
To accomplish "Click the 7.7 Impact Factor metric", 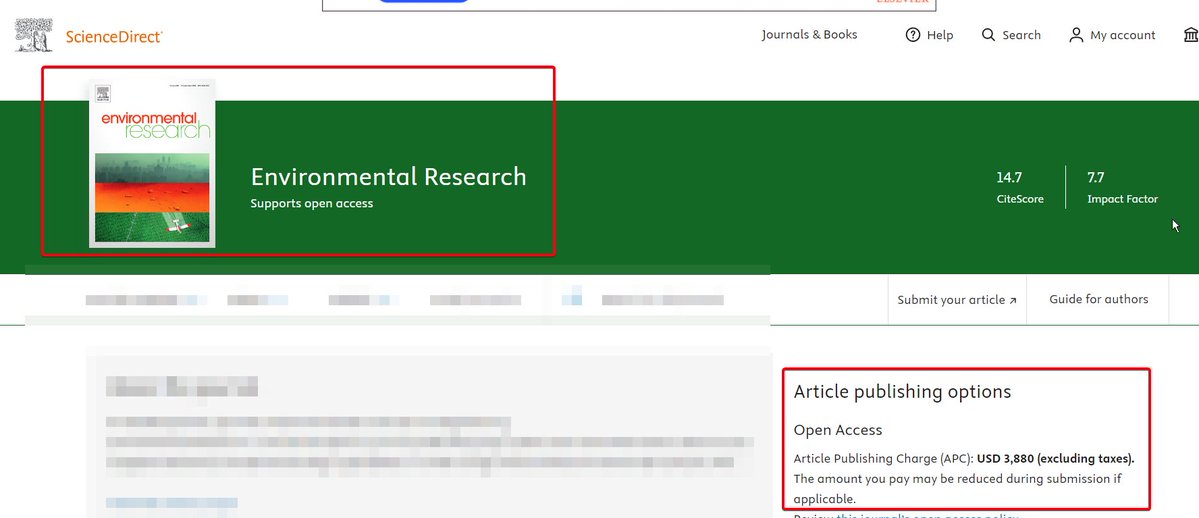I will tap(1123, 187).
